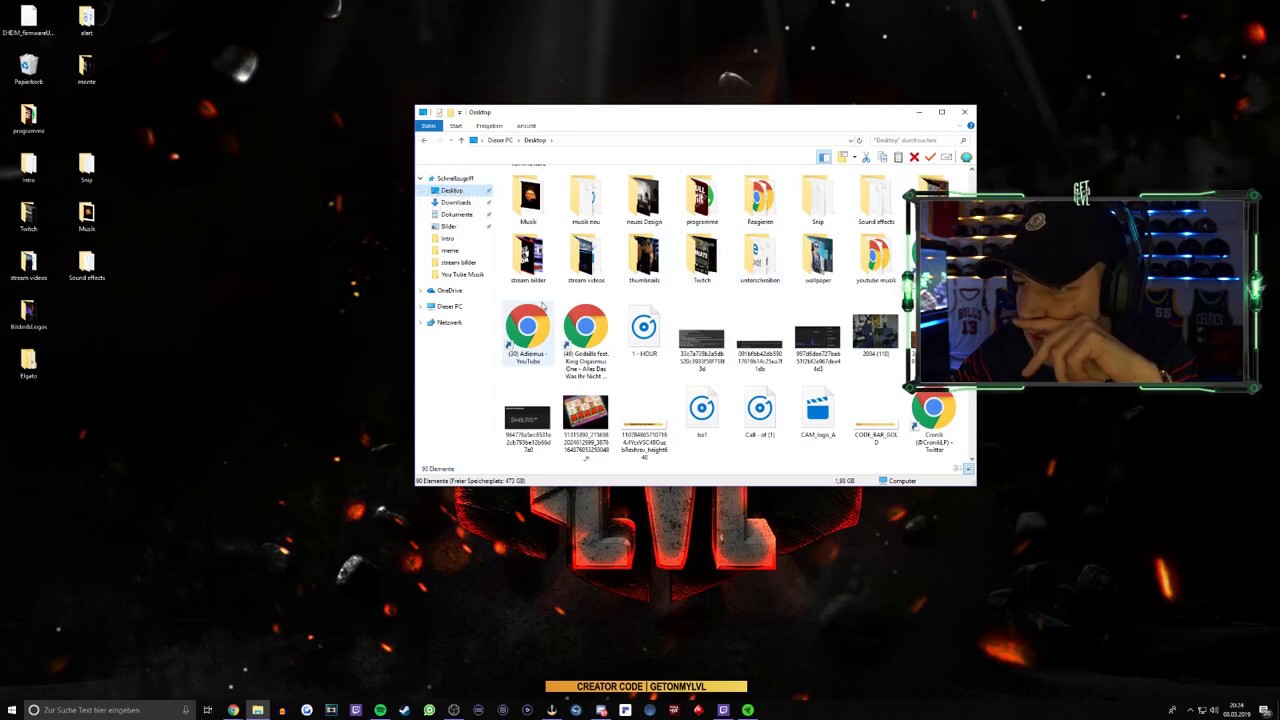The height and width of the screenshot is (720, 1280).
Task: Click the globe shell toolbar icon
Action: point(966,157)
